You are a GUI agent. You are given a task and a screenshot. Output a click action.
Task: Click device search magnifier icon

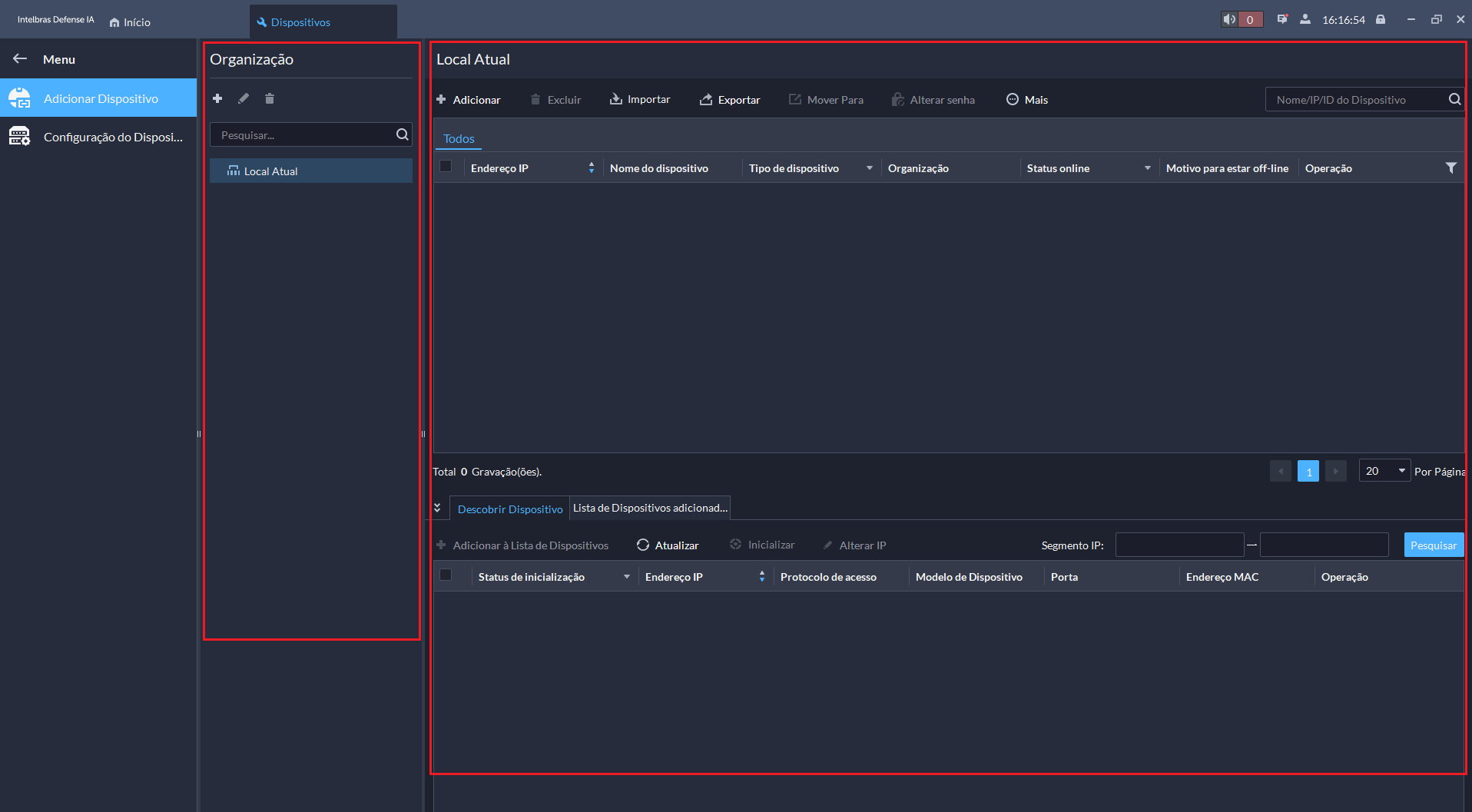pyautogui.click(x=1455, y=99)
